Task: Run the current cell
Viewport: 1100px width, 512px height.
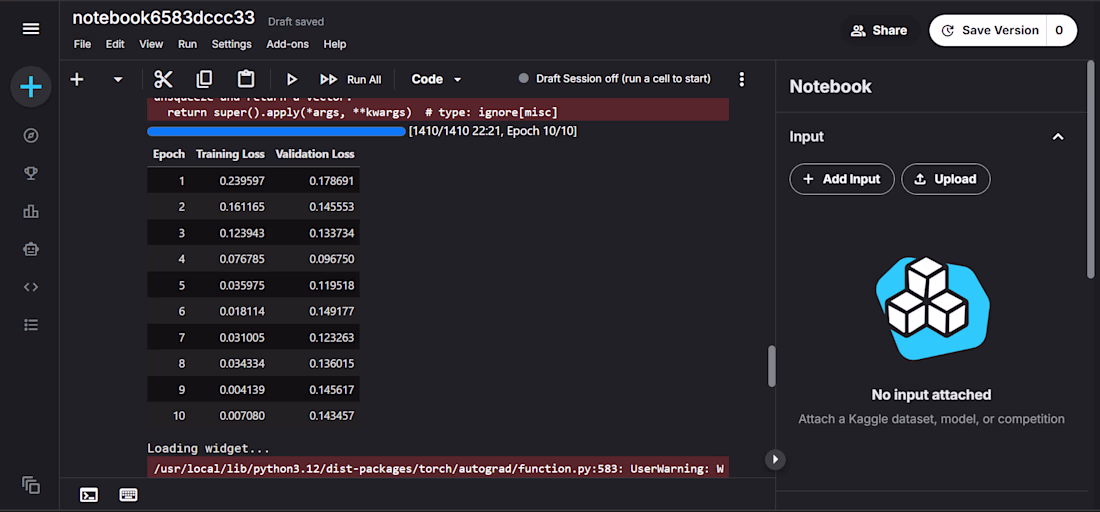Action: point(293,79)
